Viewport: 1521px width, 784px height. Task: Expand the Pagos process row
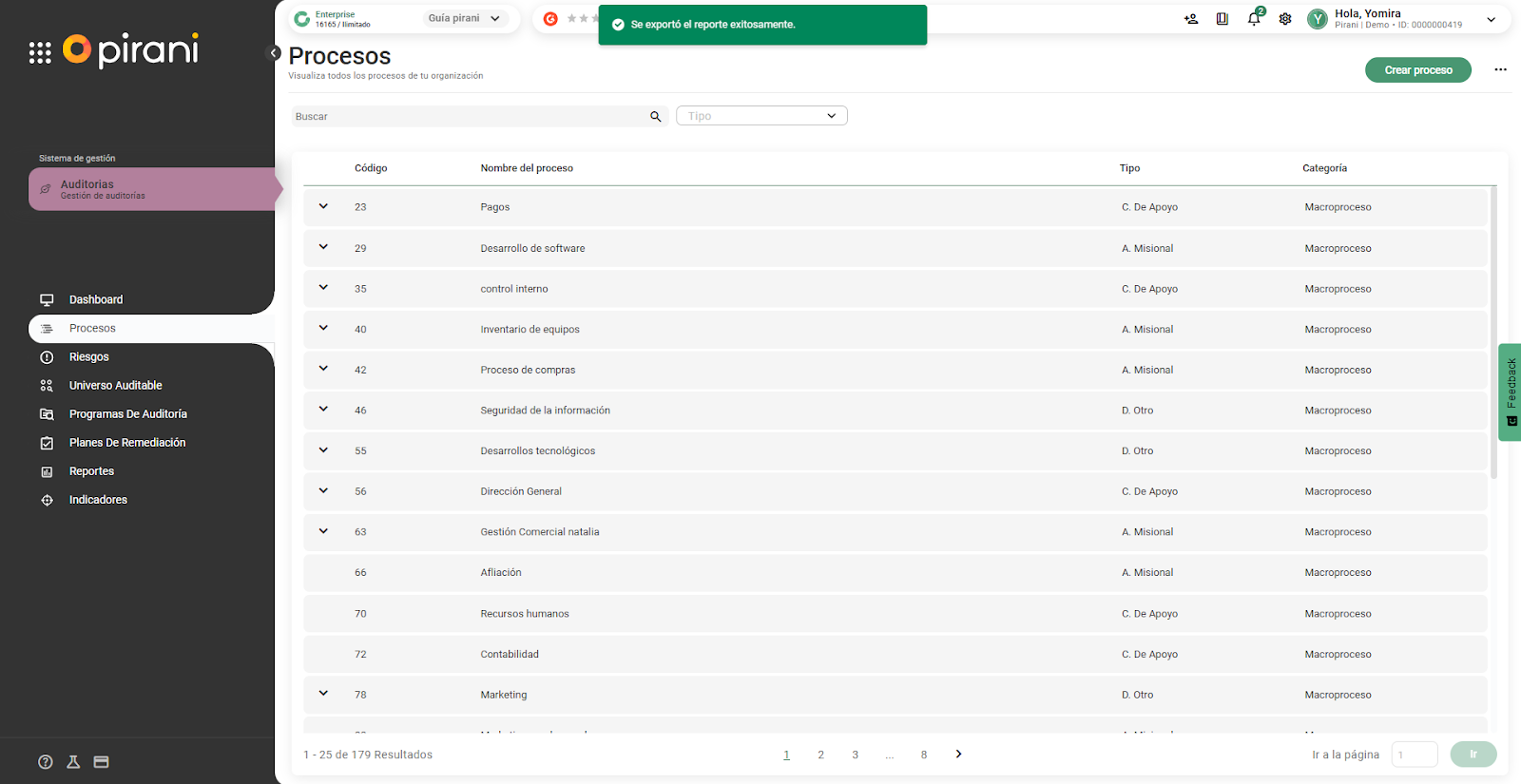point(323,206)
